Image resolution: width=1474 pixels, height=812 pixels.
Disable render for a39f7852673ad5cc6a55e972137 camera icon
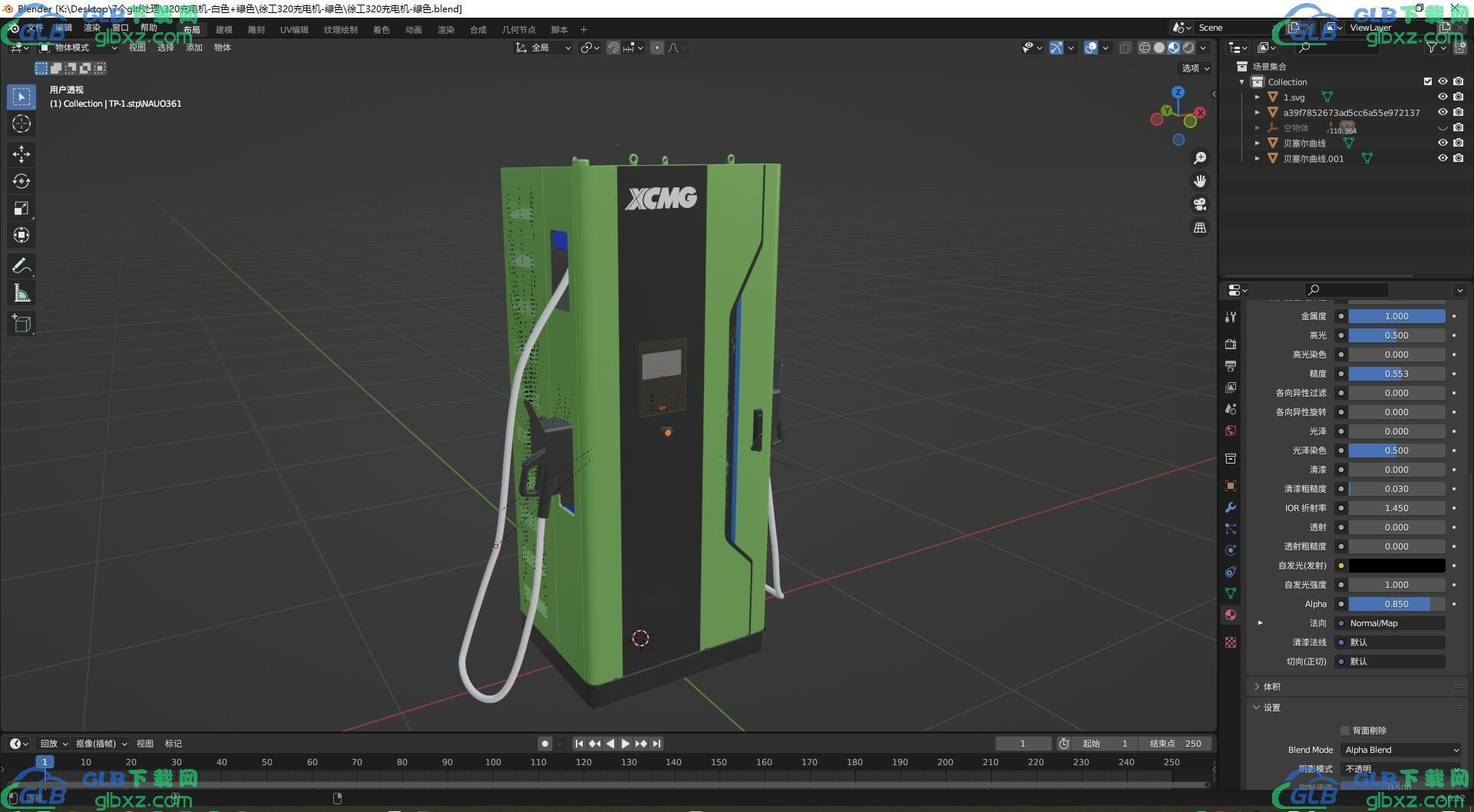pyautogui.click(x=1459, y=112)
